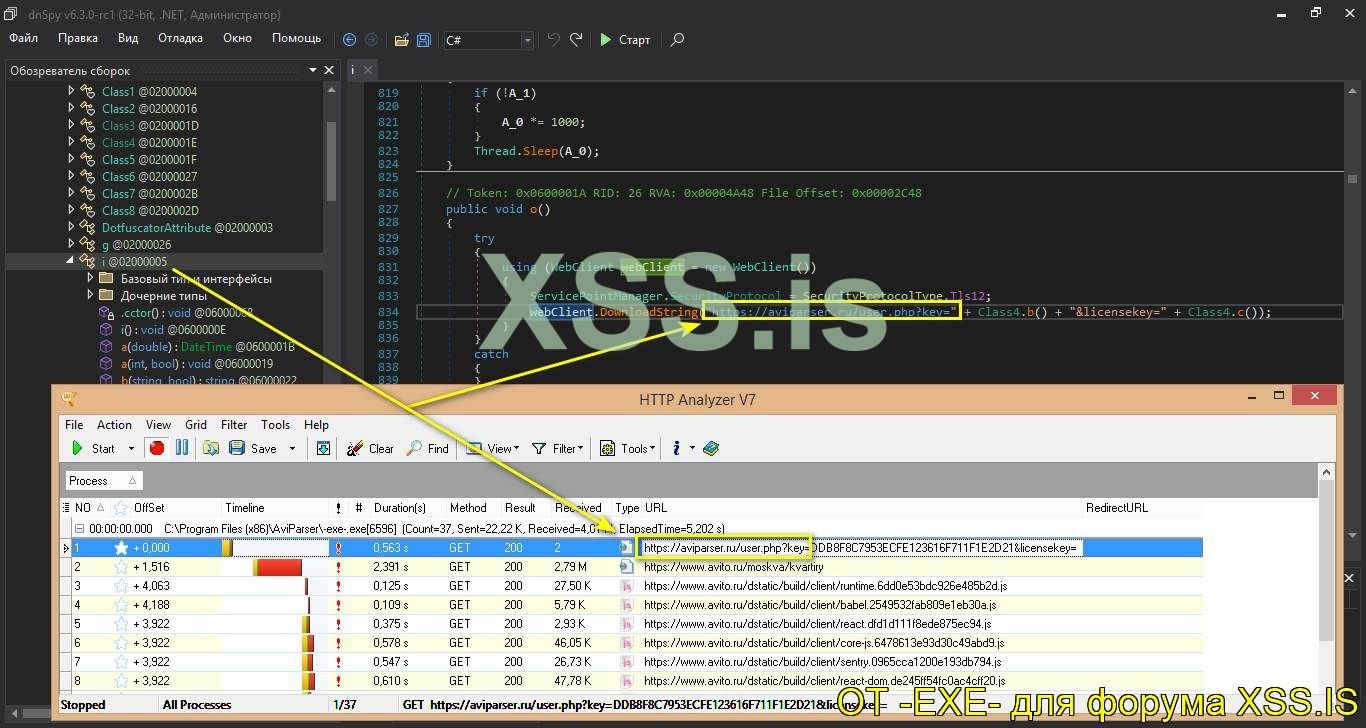Expand the 'Базовый тип и интерфейсы' folder
Screen dimensions: 1366x728
click(x=90, y=278)
